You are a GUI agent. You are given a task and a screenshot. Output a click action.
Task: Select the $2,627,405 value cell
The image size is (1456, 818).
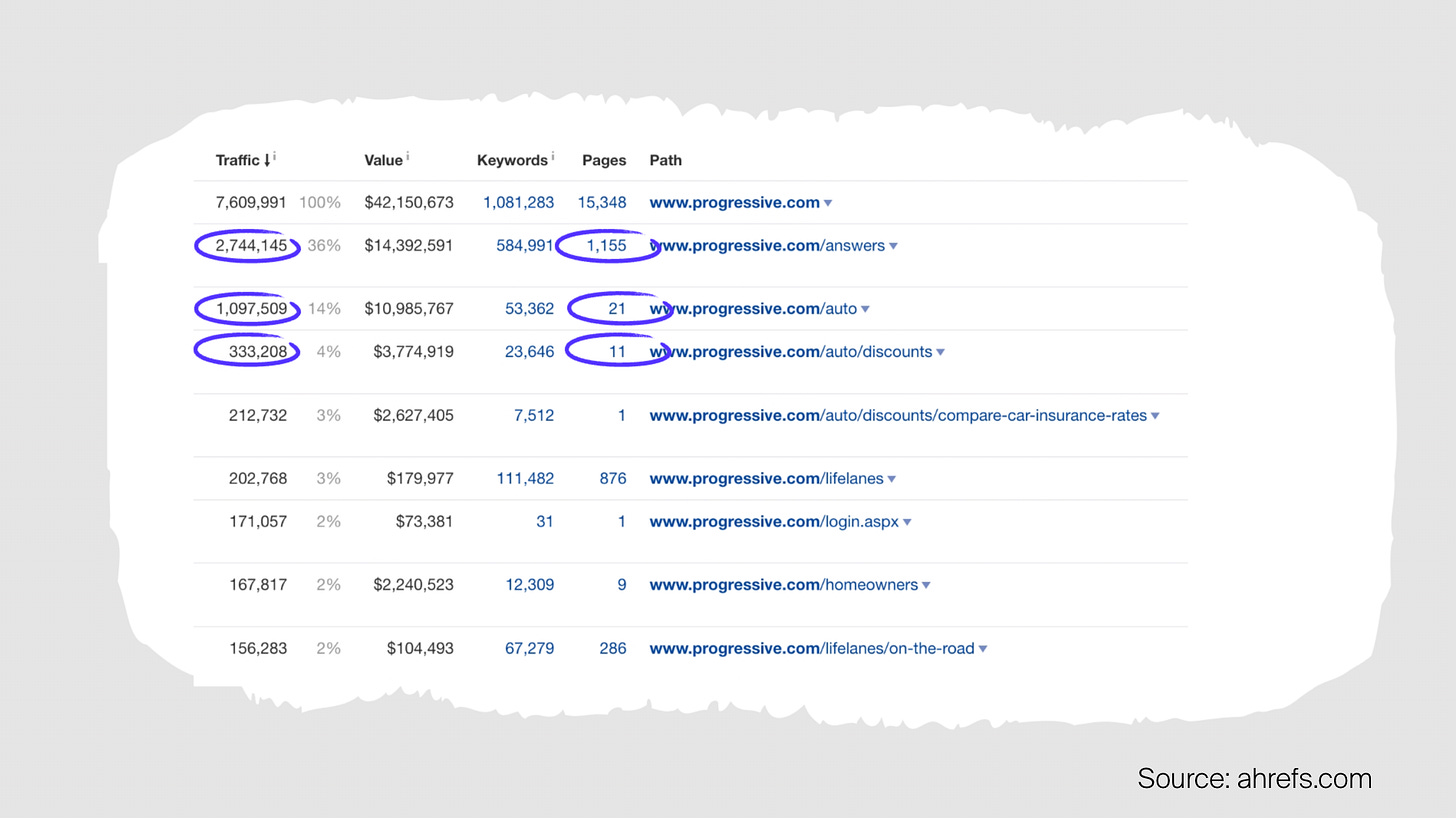point(413,415)
